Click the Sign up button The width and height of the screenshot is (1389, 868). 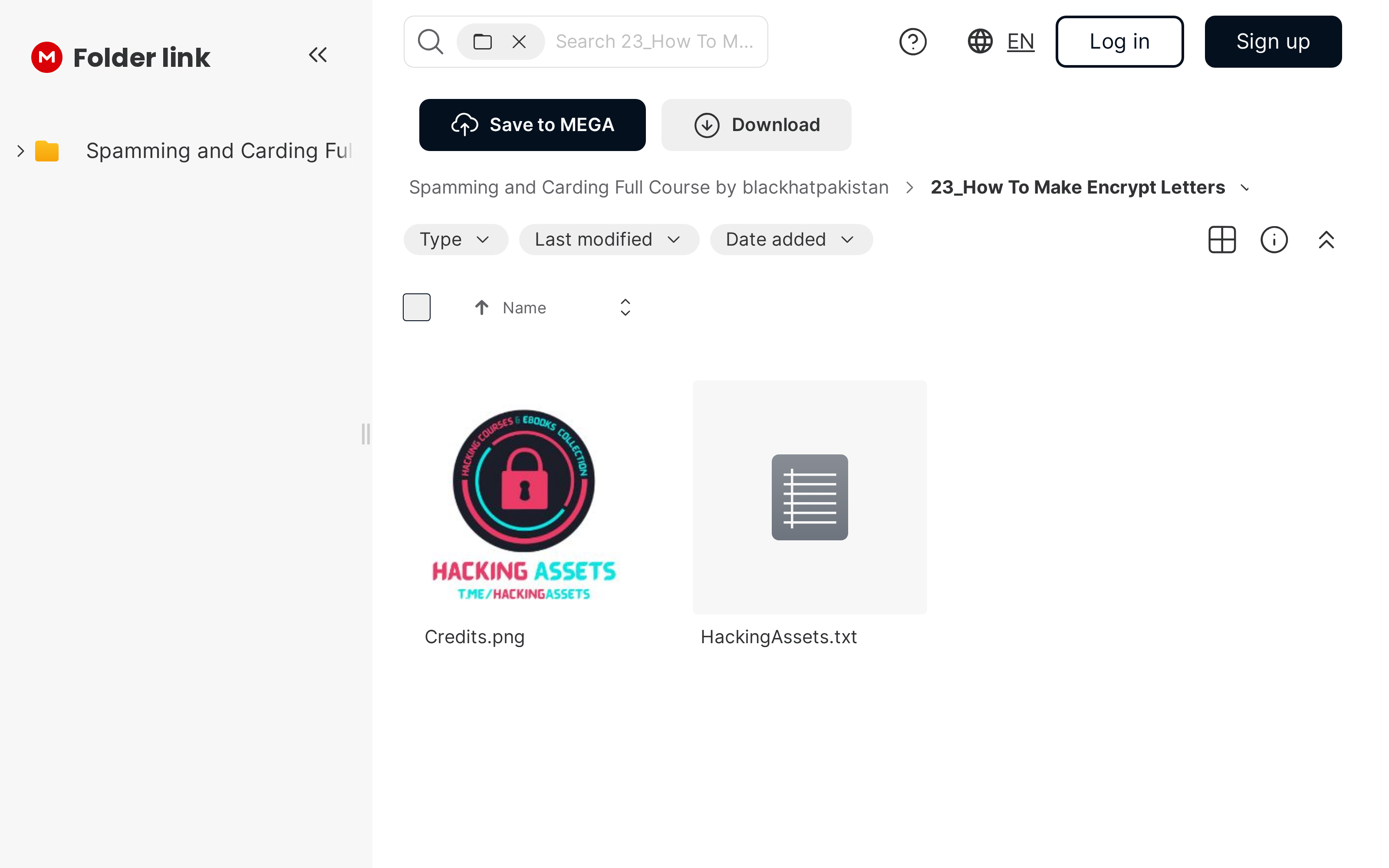(x=1273, y=42)
